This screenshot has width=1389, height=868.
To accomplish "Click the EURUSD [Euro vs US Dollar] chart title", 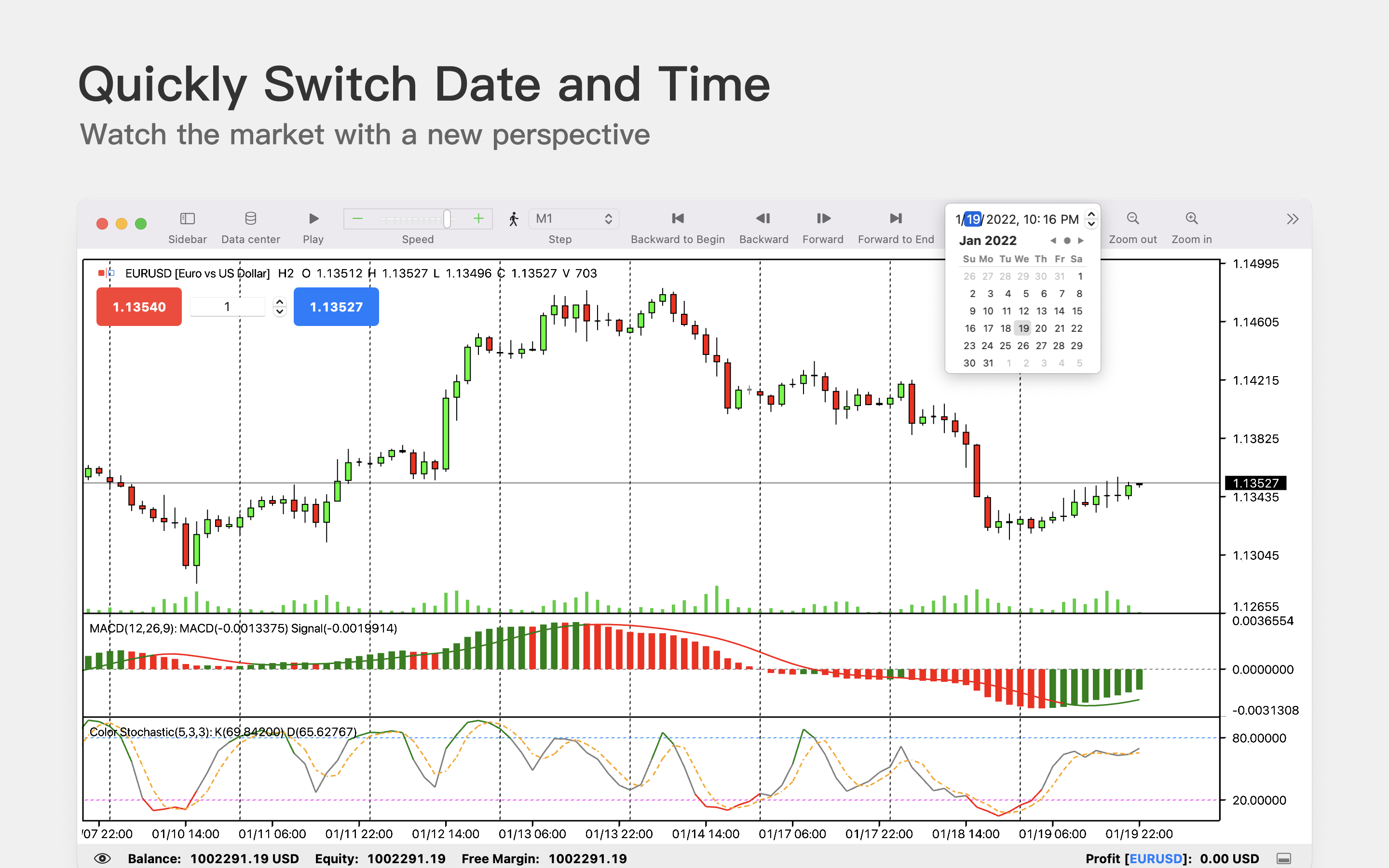I will (197, 273).
